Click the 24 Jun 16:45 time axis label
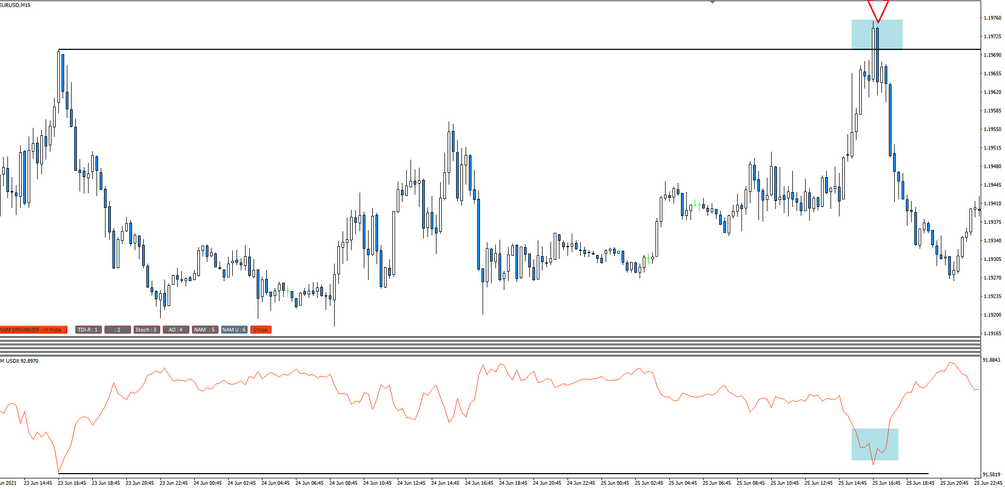This screenshot has width=1005, height=489. tap(479, 481)
